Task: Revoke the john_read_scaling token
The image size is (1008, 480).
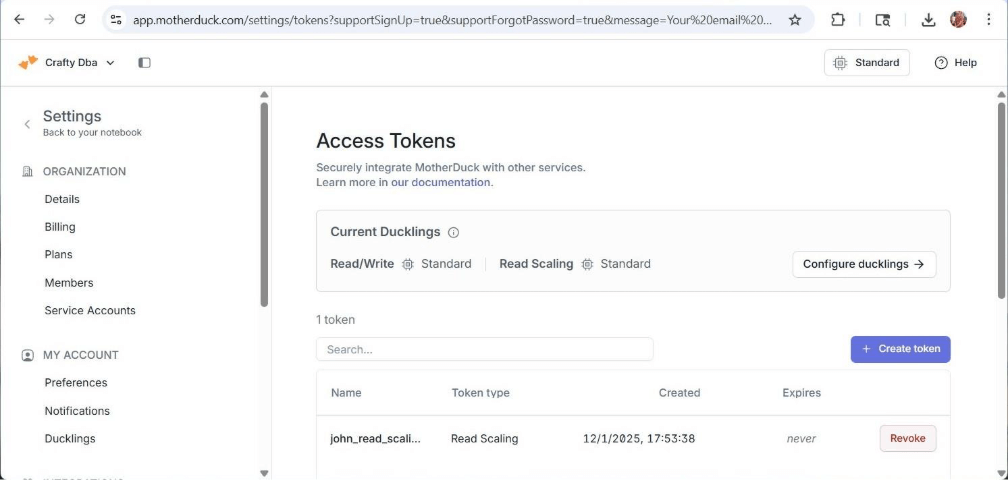Action: 908,438
